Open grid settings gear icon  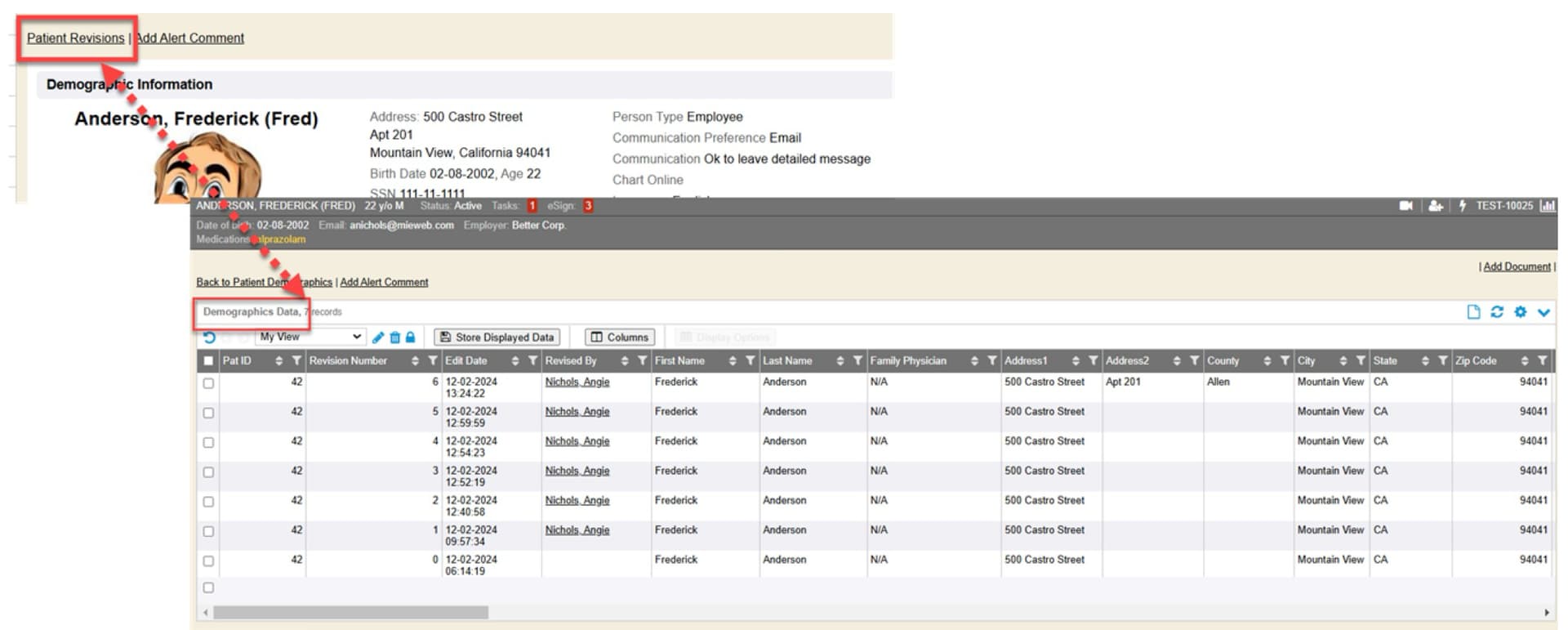click(1520, 312)
